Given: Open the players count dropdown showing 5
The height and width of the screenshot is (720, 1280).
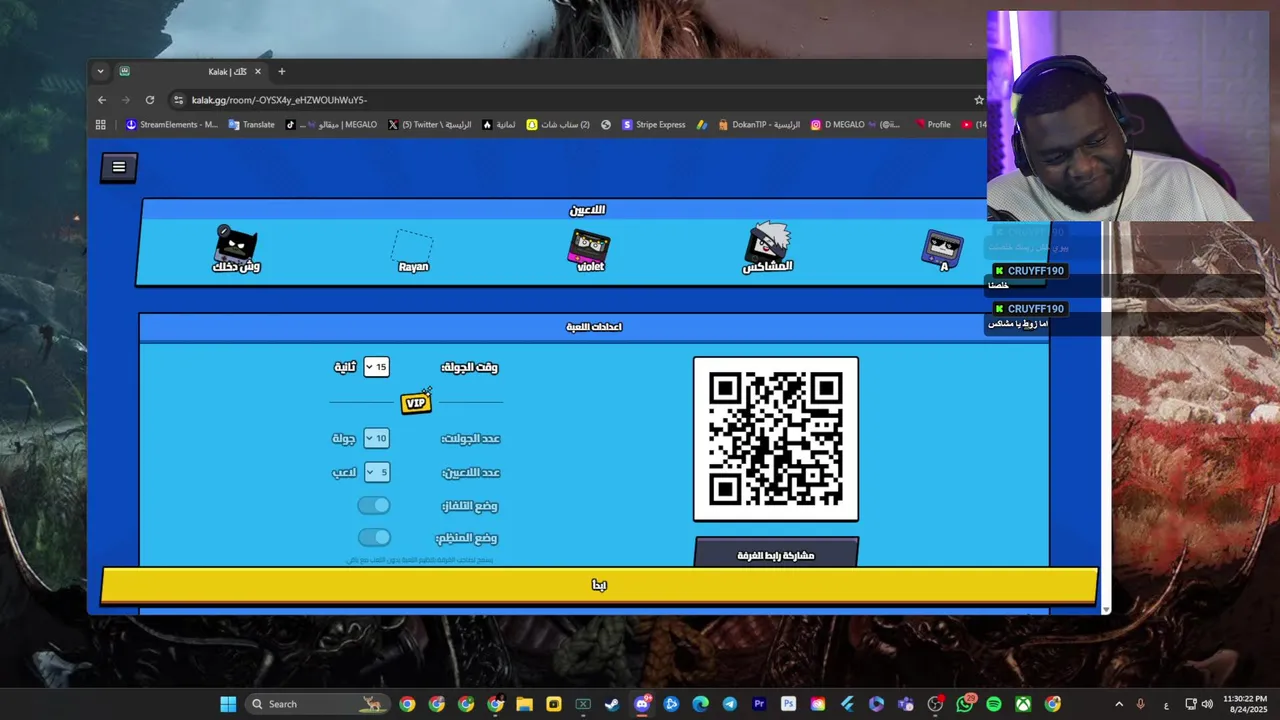Looking at the screenshot, I should [376, 472].
